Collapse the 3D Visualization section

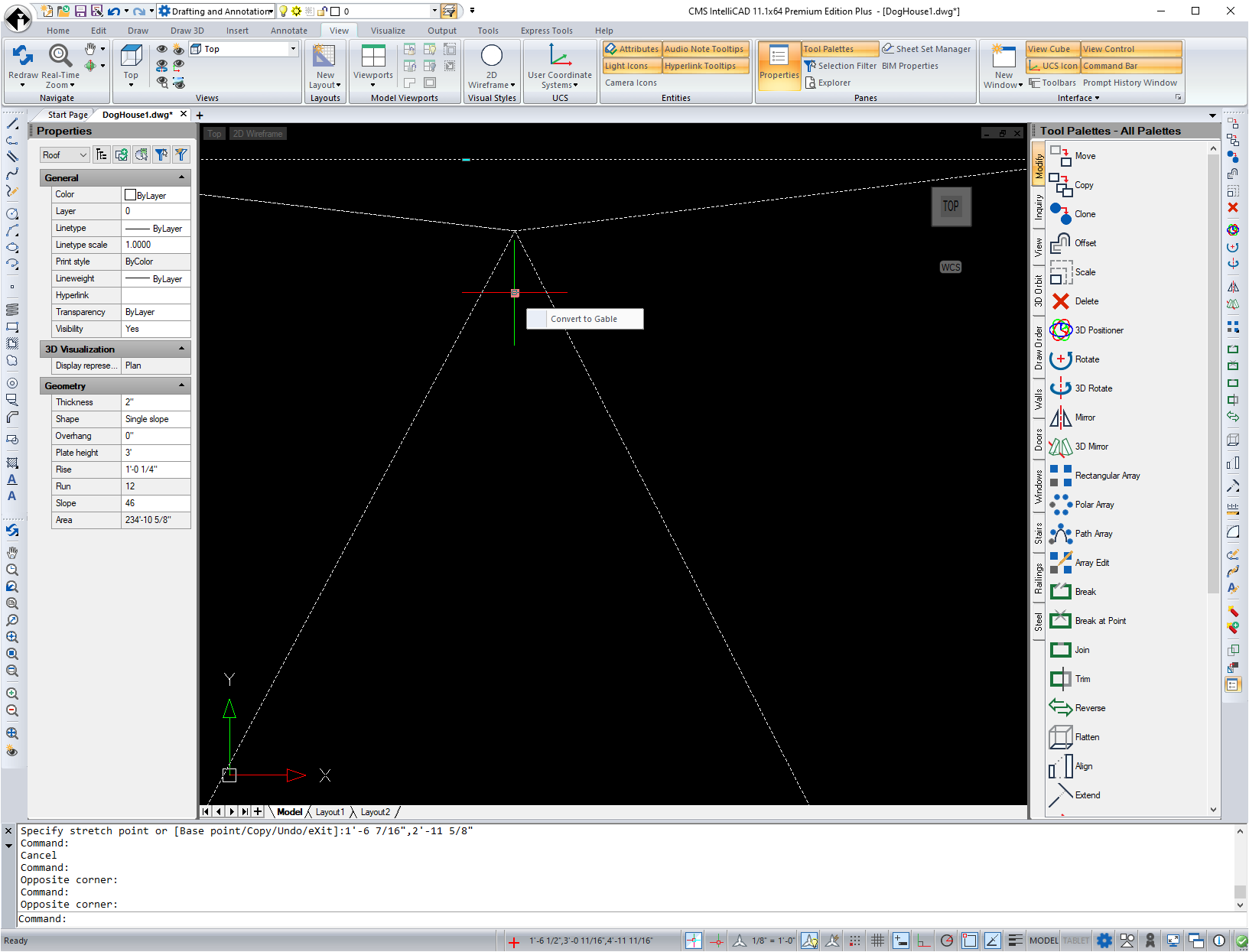coord(181,349)
